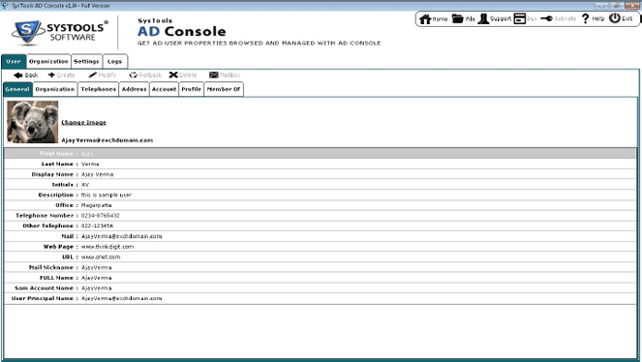Select the highlighted First Name row
The image size is (642, 362).
pos(320,154)
